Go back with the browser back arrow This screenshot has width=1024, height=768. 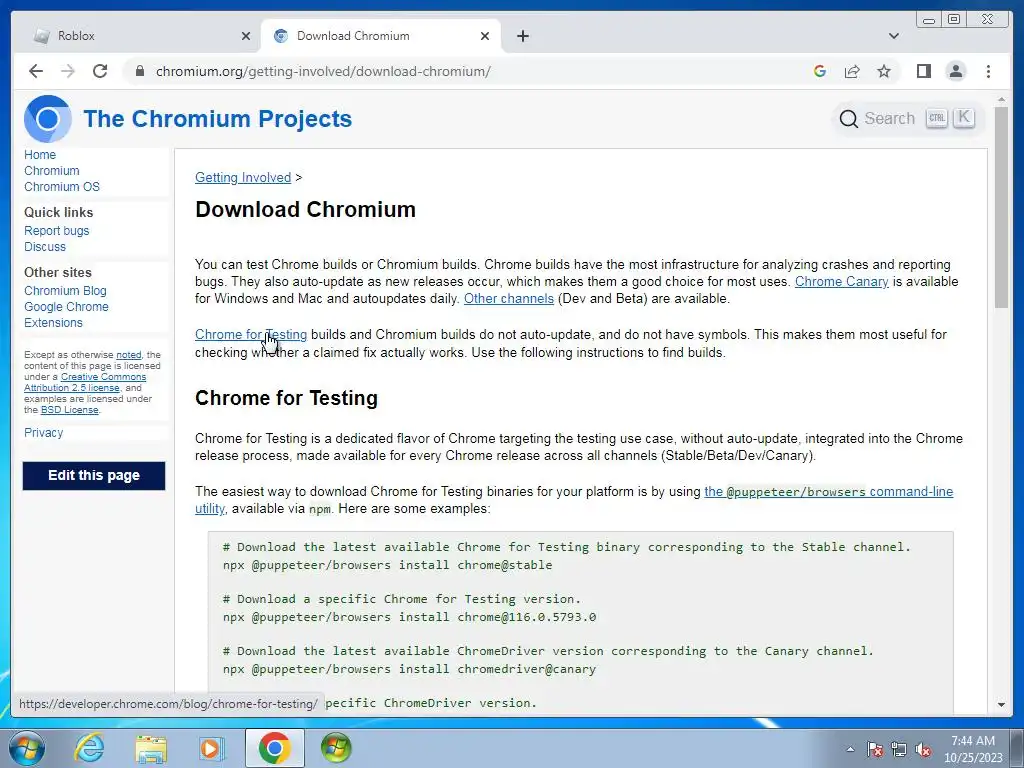pyautogui.click(x=36, y=71)
